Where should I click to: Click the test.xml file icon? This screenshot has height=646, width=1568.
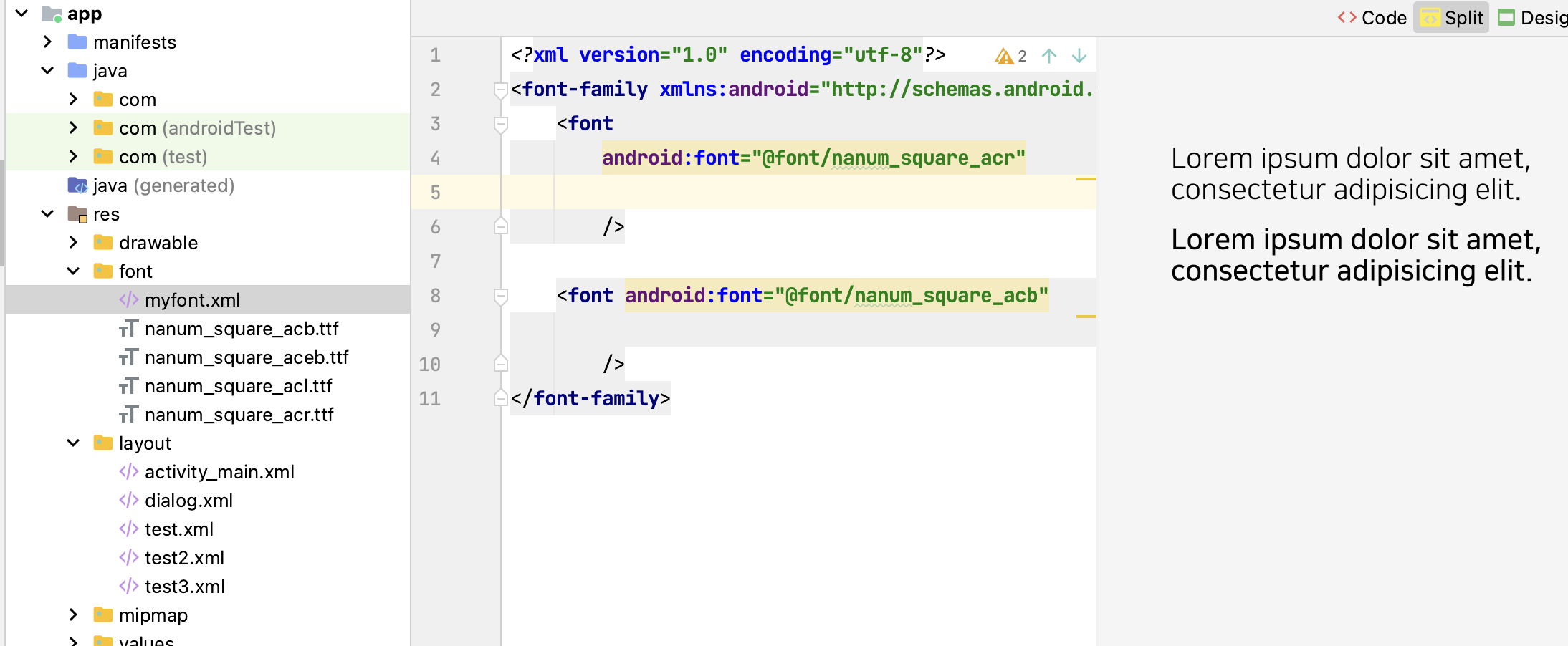point(129,529)
